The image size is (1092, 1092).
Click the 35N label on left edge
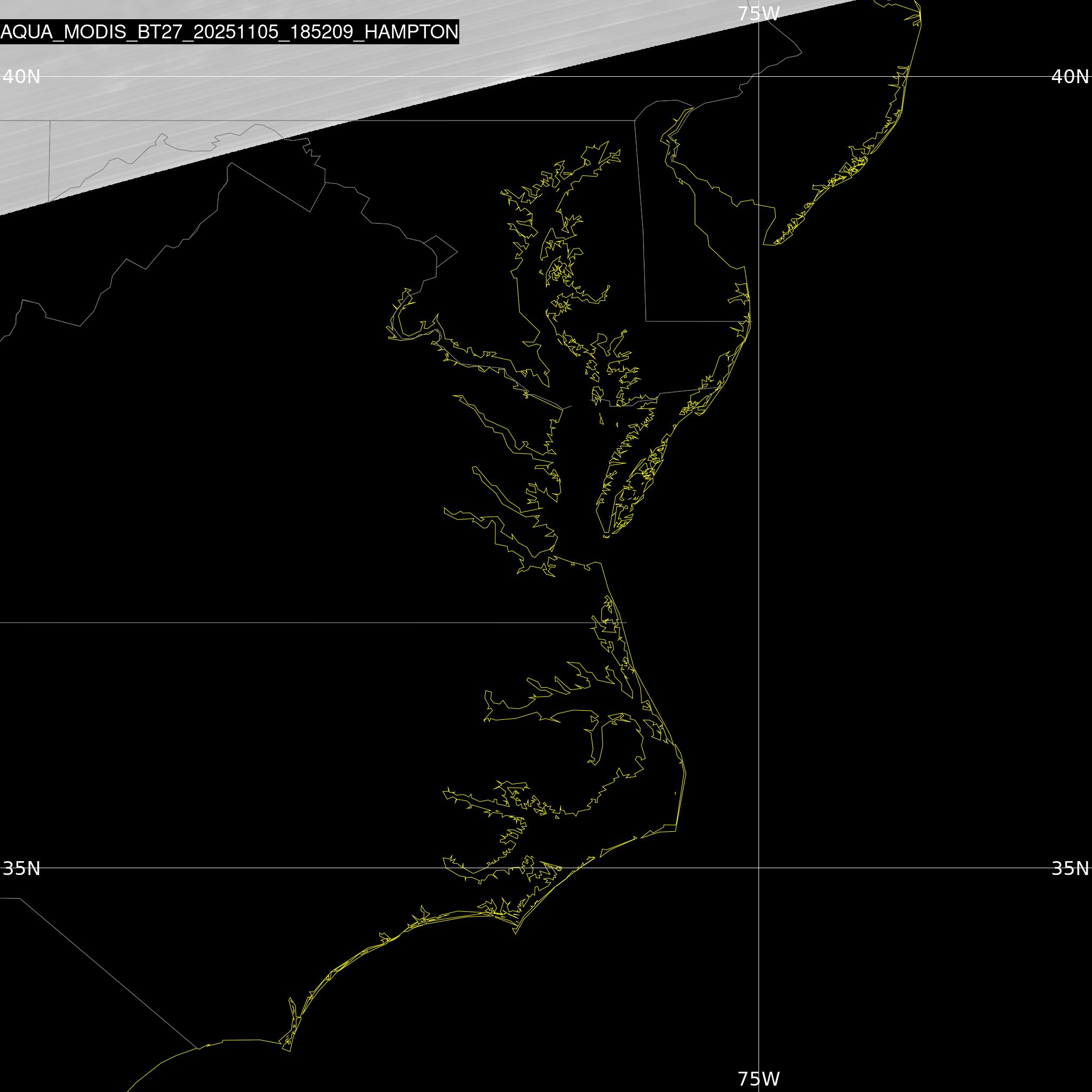pos(21,868)
